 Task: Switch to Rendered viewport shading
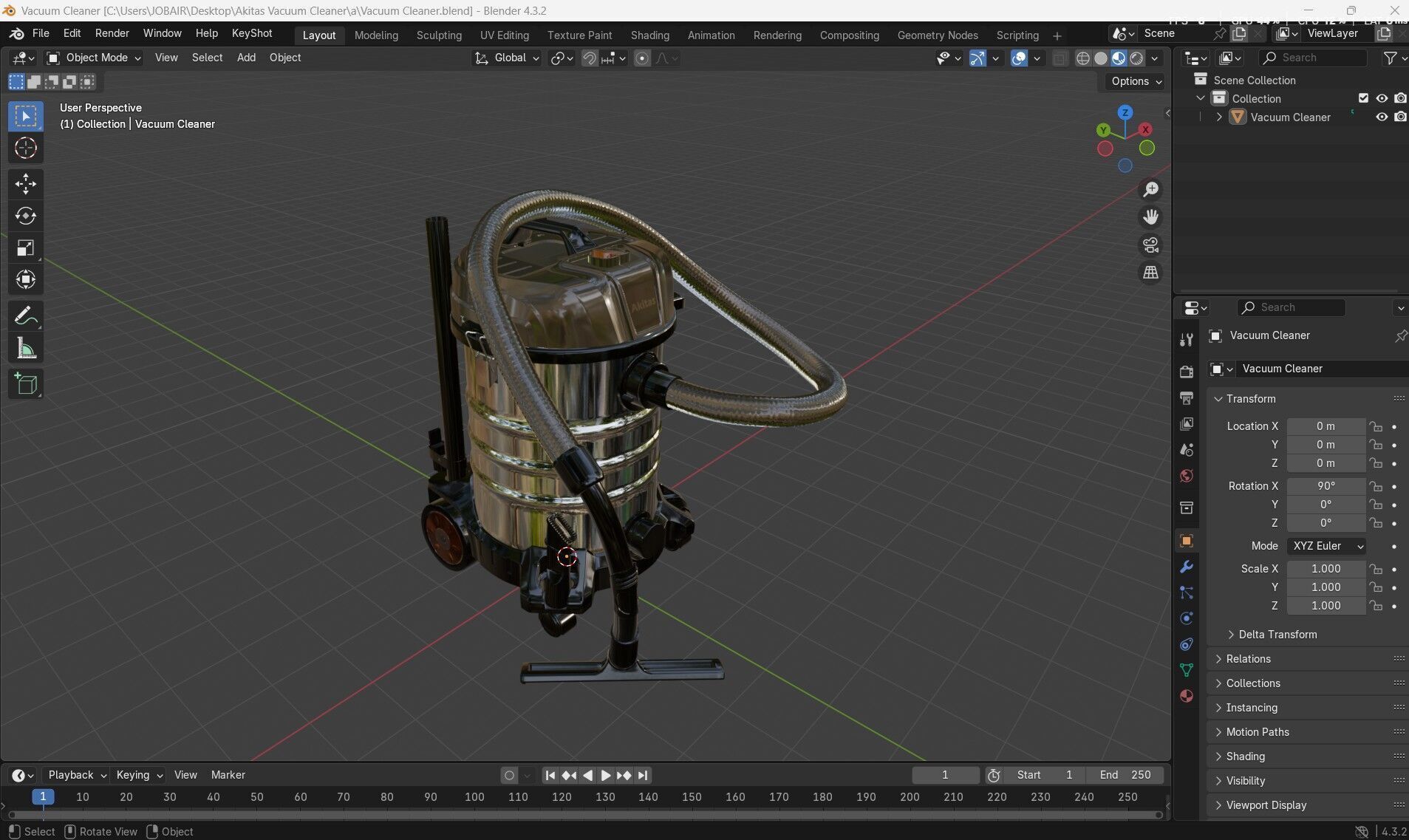1137,58
